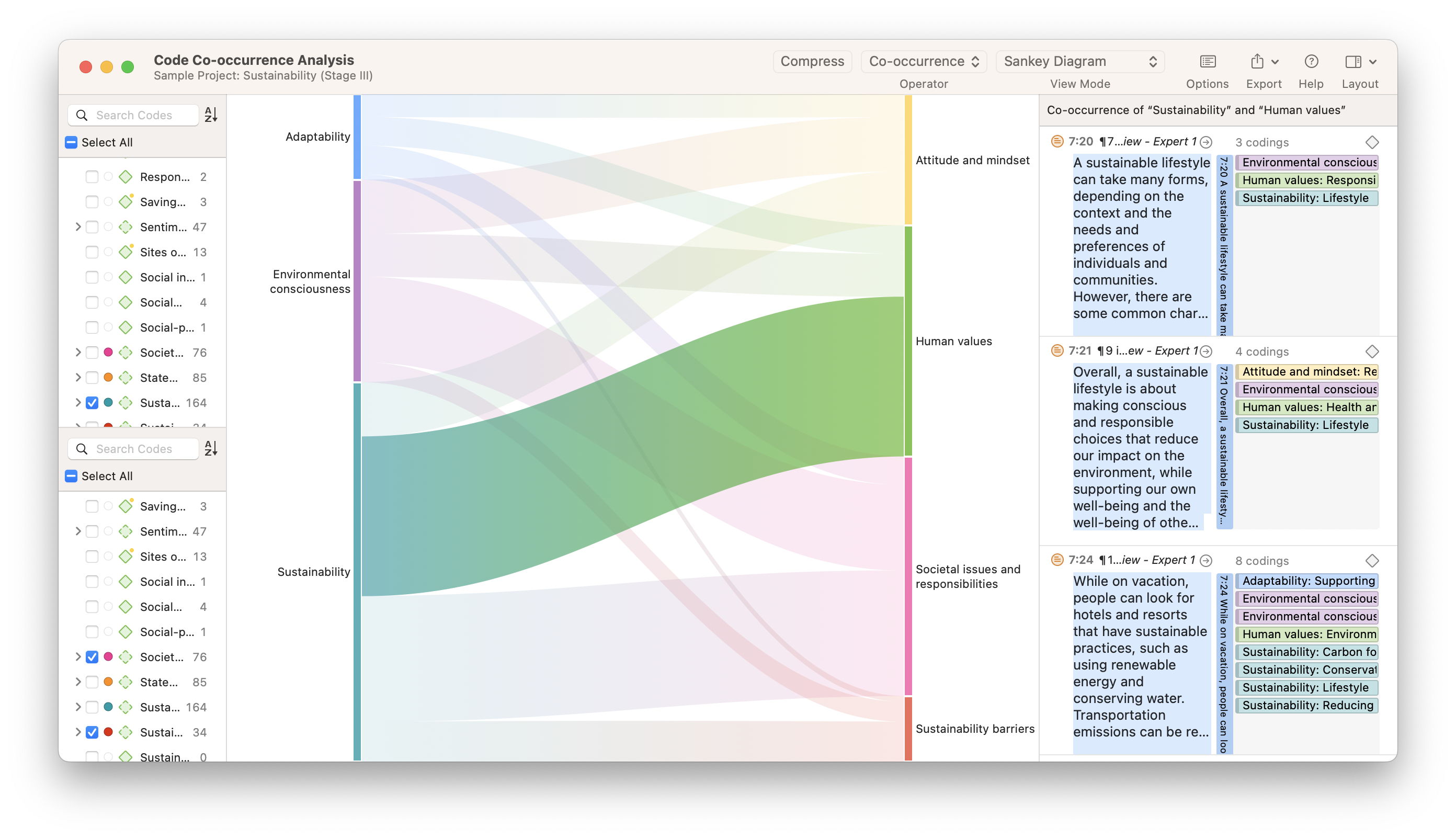Screen dimensions: 1456x839
Task: Open the Options panel icon
Action: click(x=1207, y=62)
